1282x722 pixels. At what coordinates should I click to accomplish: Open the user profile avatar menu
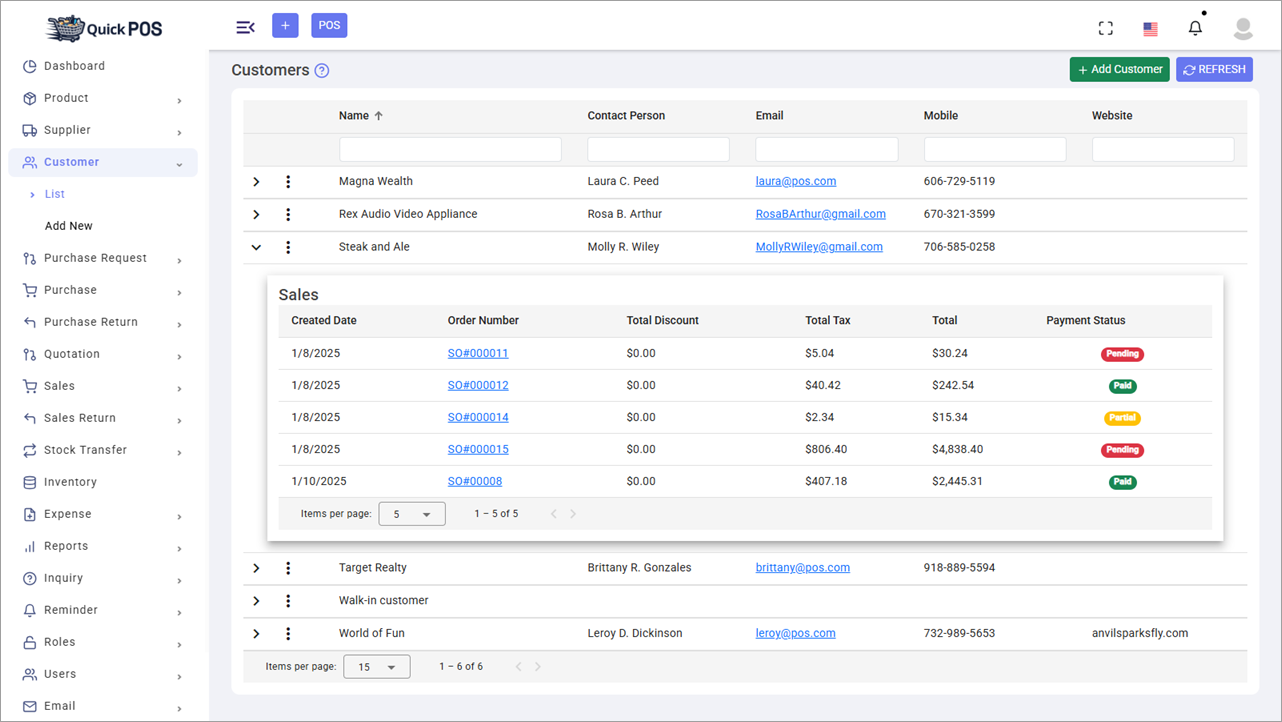pyautogui.click(x=1243, y=28)
